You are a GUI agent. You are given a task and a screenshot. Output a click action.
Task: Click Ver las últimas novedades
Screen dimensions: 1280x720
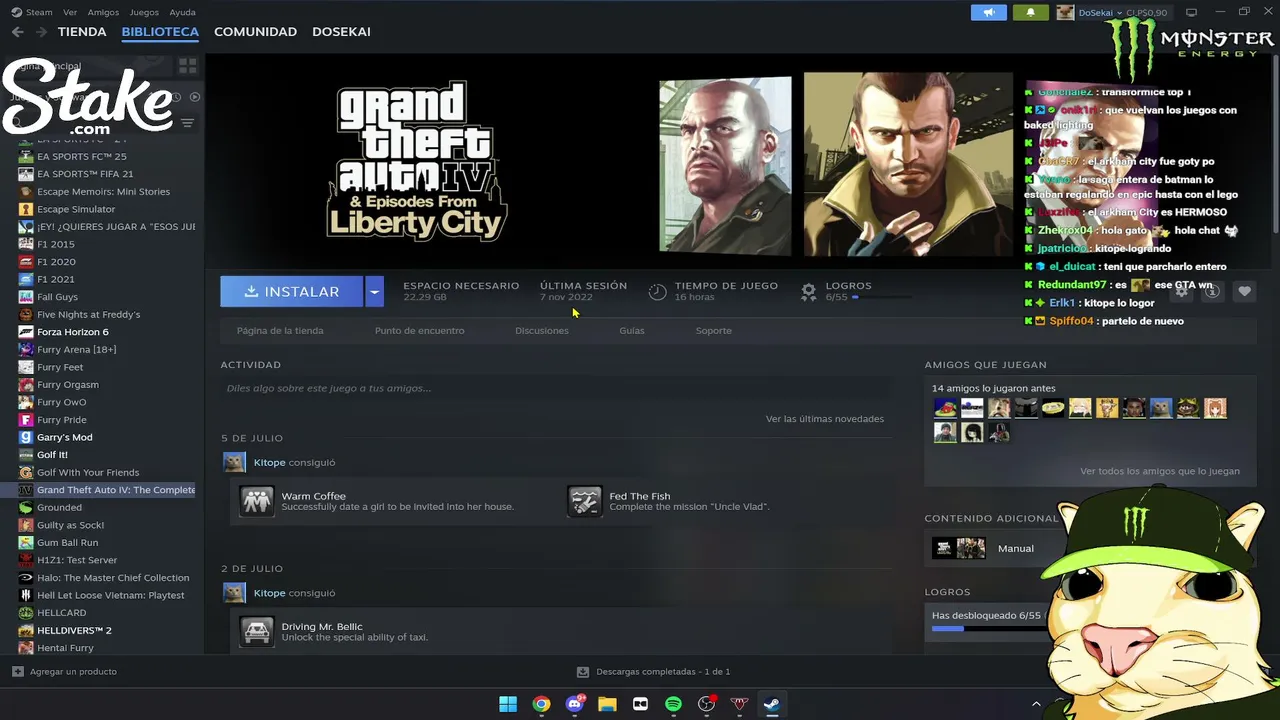point(825,419)
